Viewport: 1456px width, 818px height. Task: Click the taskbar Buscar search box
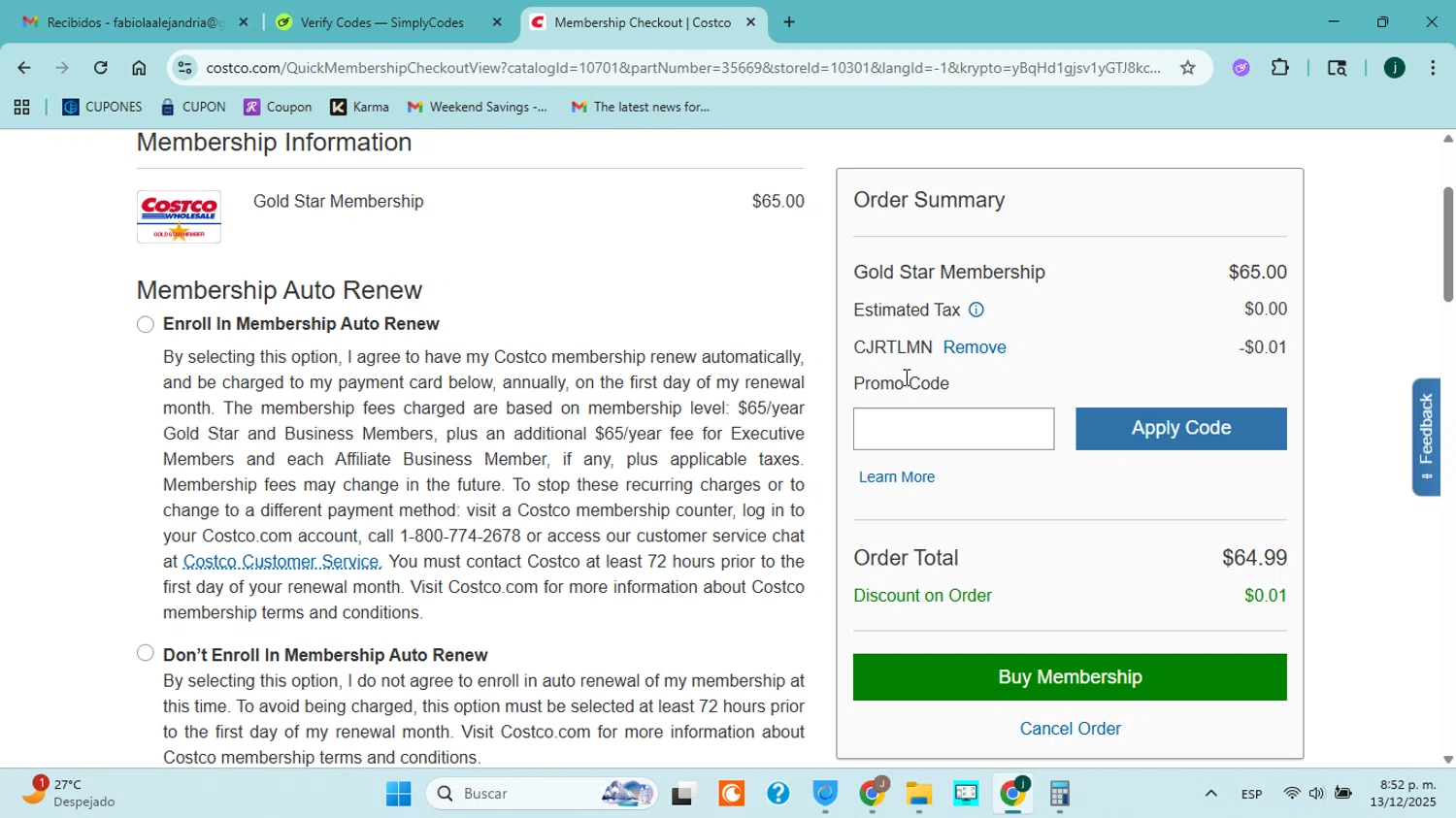[542, 795]
